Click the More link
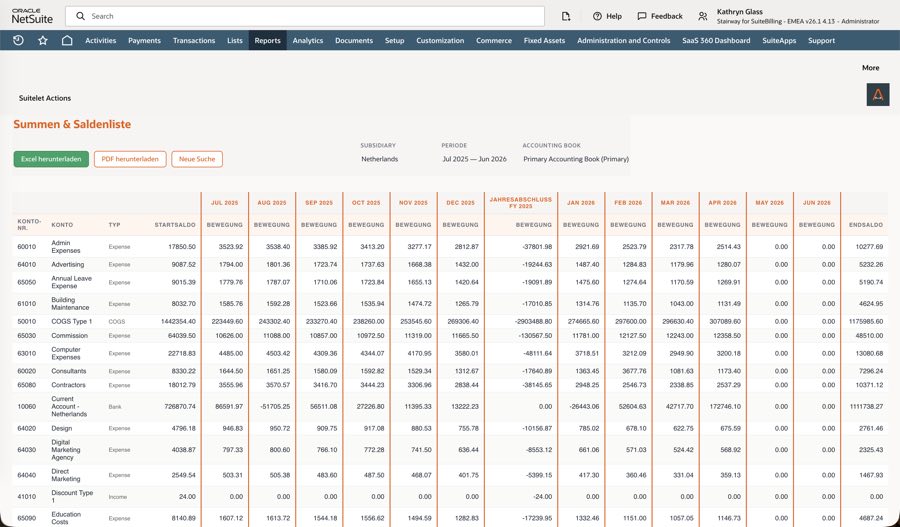900x527 pixels. pyautogui.click(x=870, y=68)
